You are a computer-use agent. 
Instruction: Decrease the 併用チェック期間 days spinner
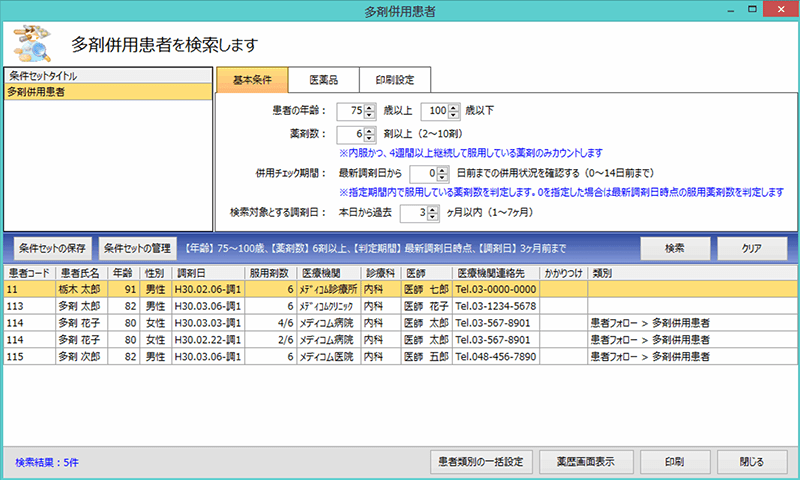point(440,178)
